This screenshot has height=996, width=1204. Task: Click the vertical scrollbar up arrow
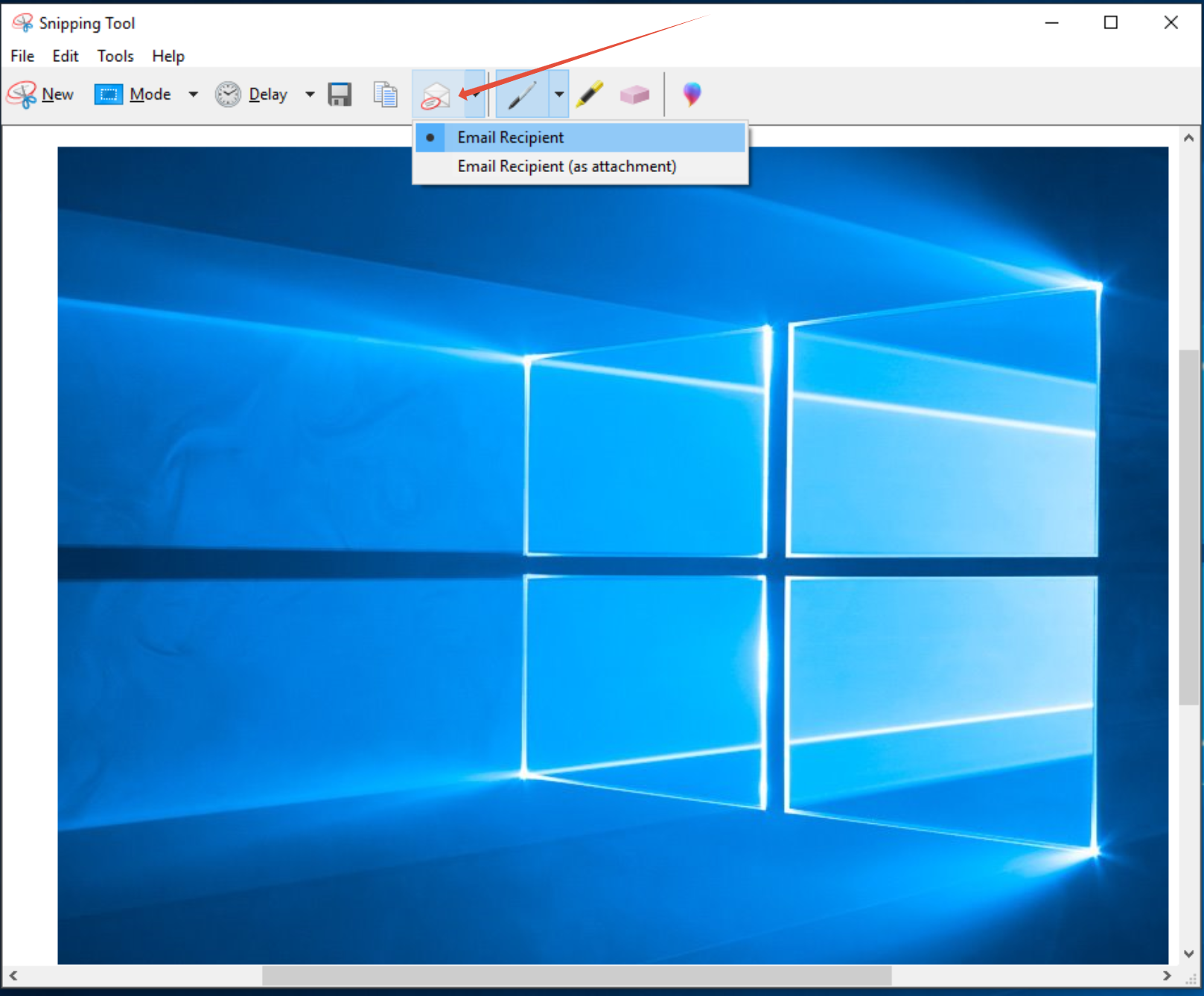(x=1188, y=138)
